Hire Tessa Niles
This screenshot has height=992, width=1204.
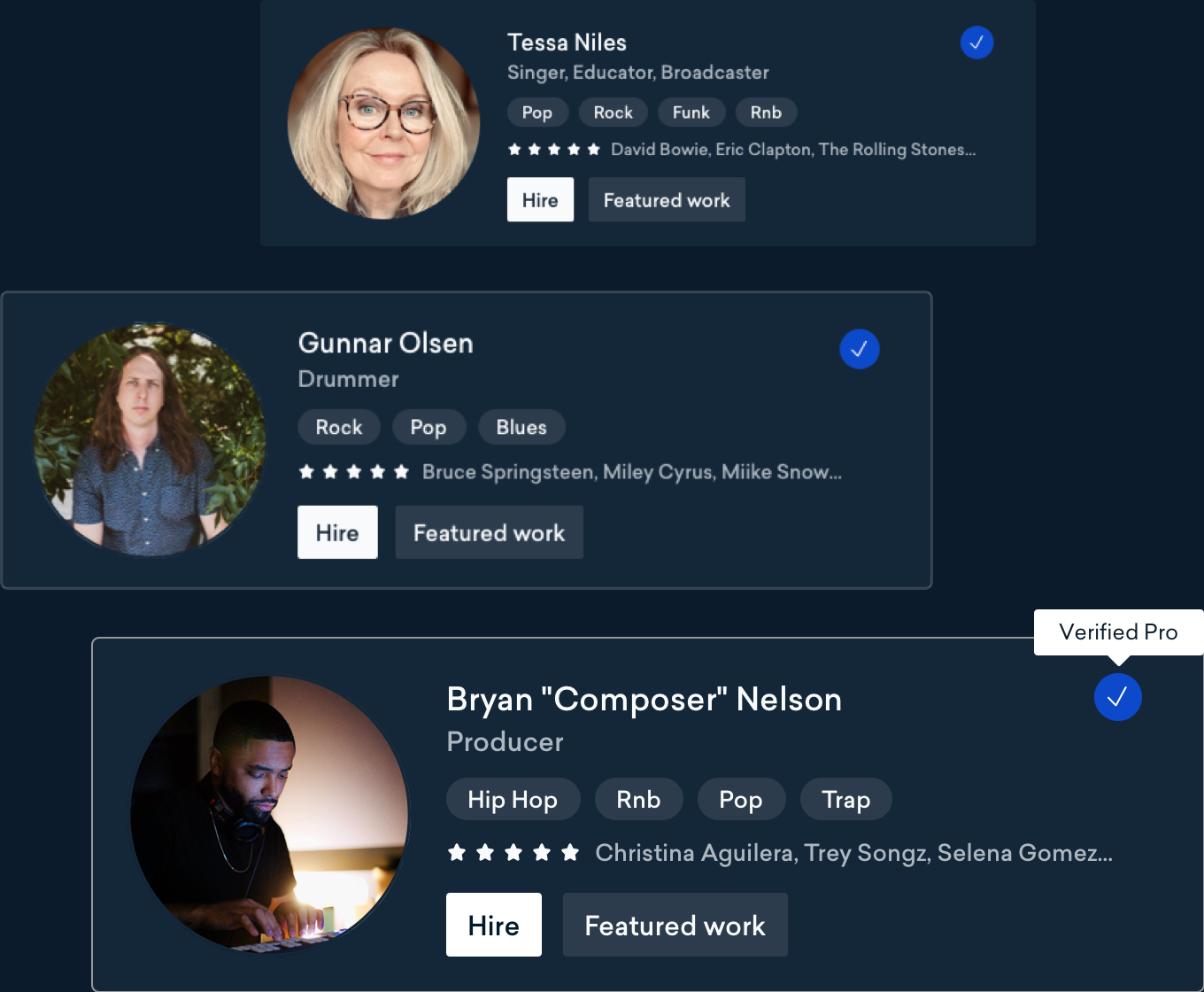click(540, 200)
